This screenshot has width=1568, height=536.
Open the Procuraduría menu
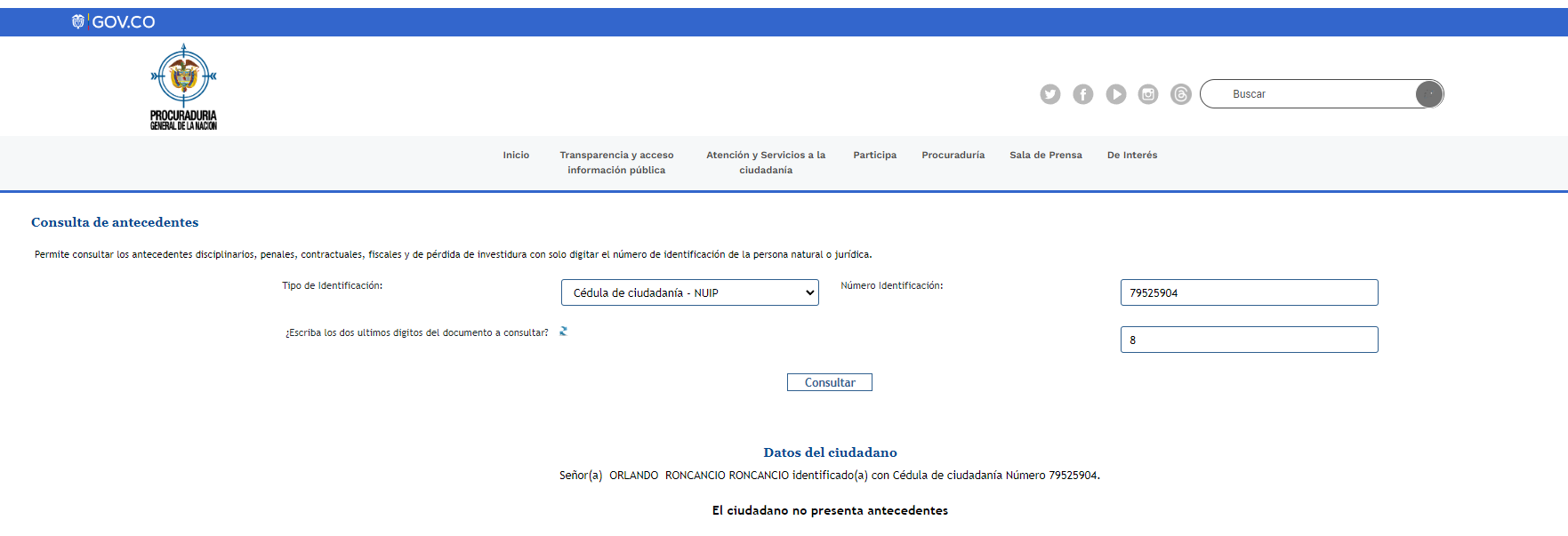click(953, 156)
